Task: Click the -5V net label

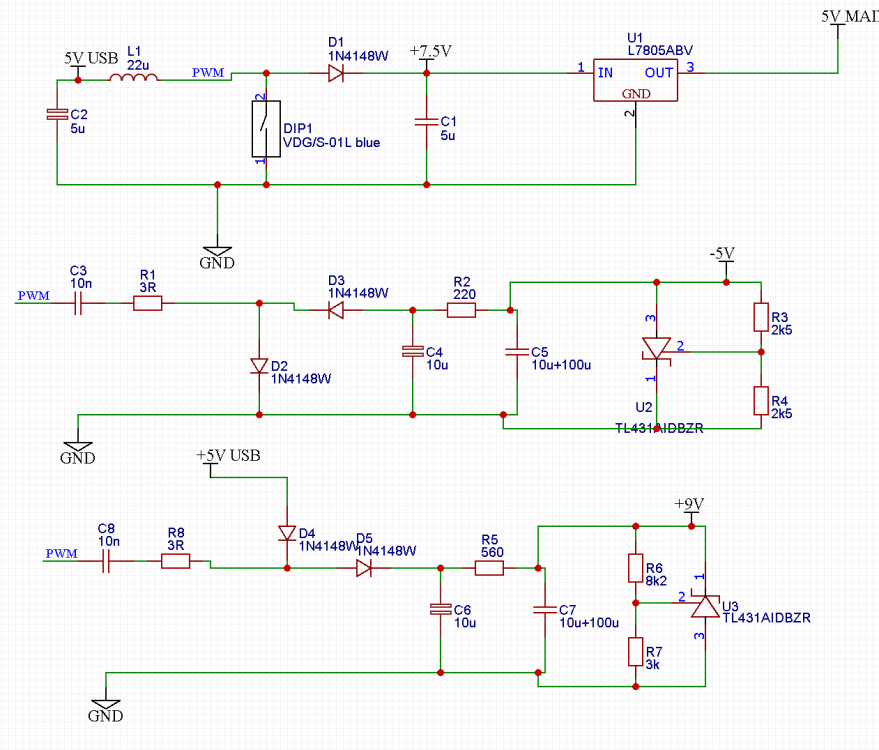Action: 722,253
